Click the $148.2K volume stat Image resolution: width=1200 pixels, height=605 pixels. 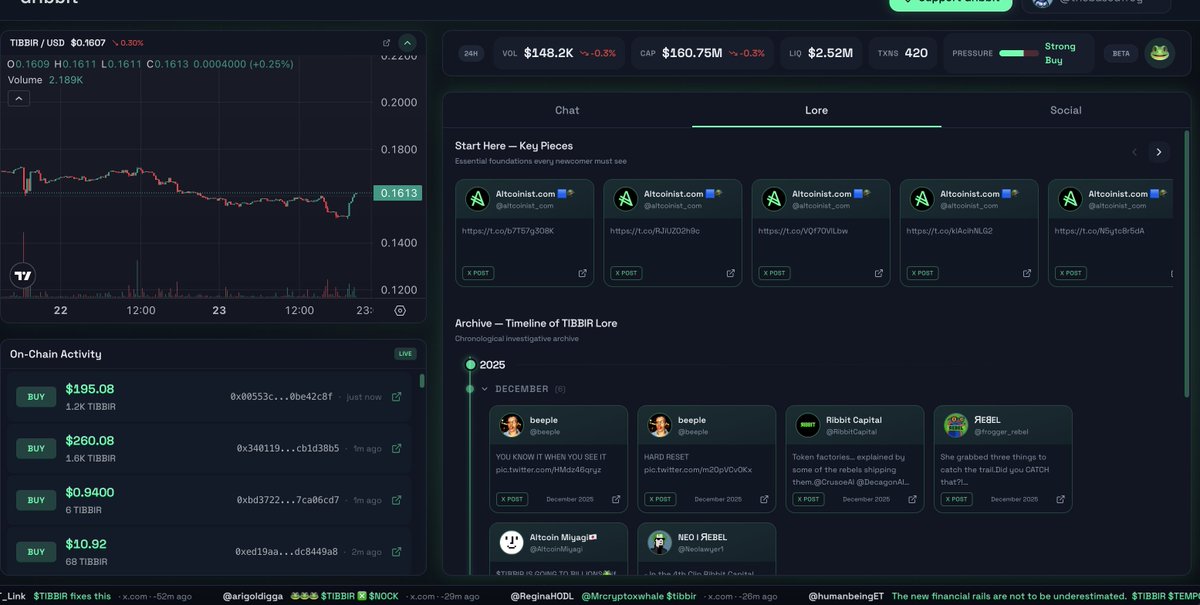[x=561, y=53]
